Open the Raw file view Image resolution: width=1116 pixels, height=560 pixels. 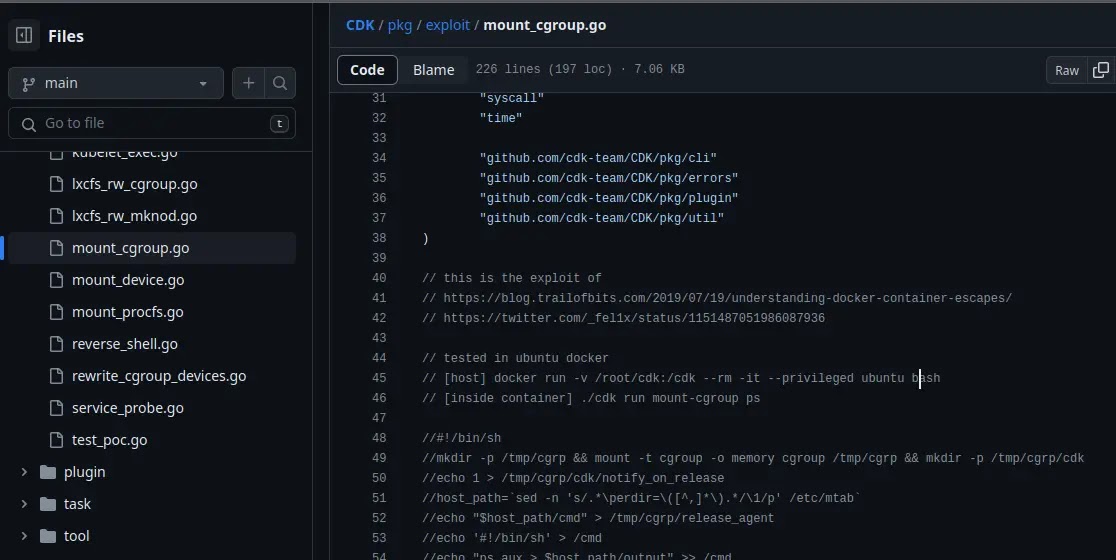click(1066, 70)
